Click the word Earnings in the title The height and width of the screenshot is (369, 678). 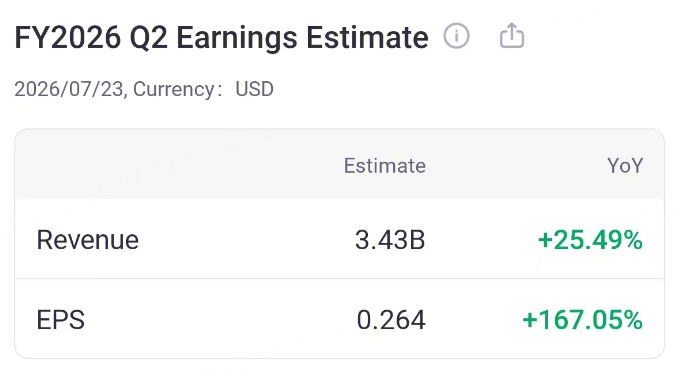[237, 38]
